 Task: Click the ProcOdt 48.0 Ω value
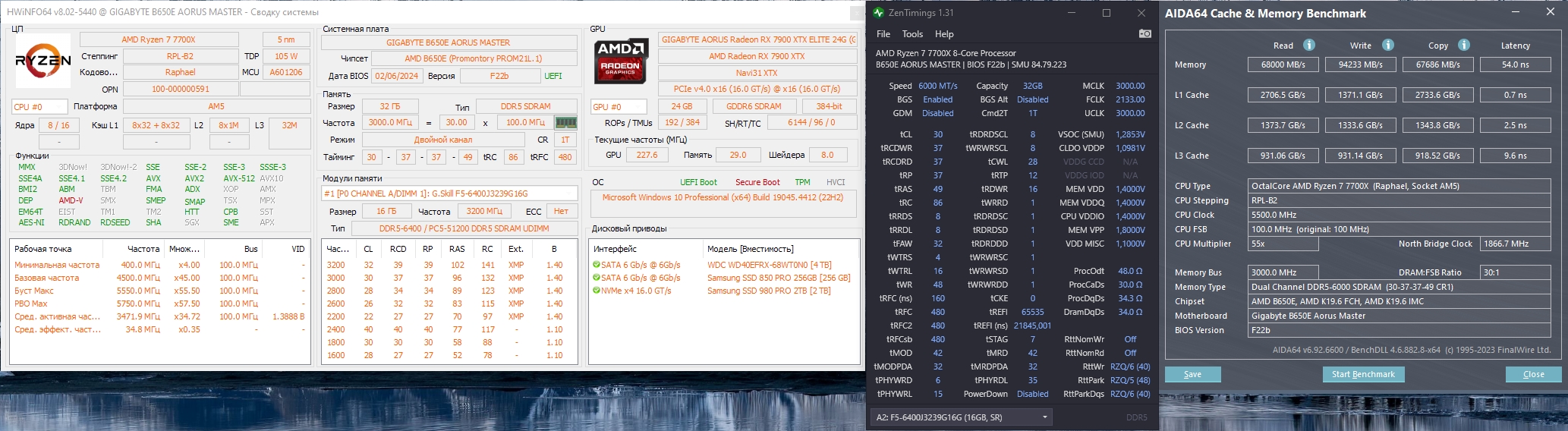coord(1130,271)
